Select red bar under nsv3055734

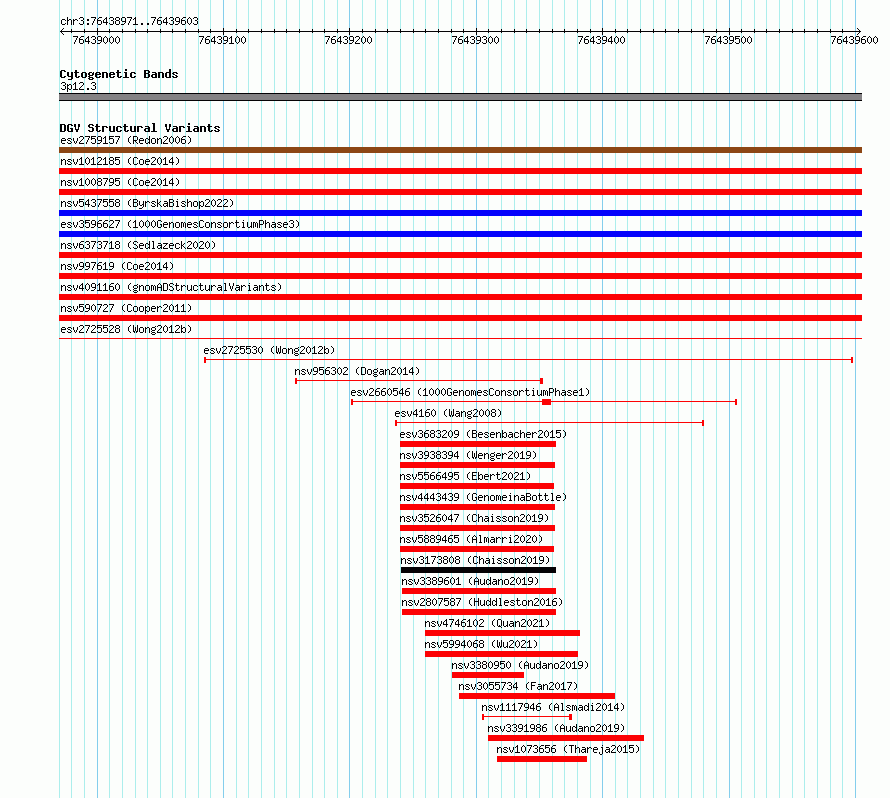click(x=537, y=696)
